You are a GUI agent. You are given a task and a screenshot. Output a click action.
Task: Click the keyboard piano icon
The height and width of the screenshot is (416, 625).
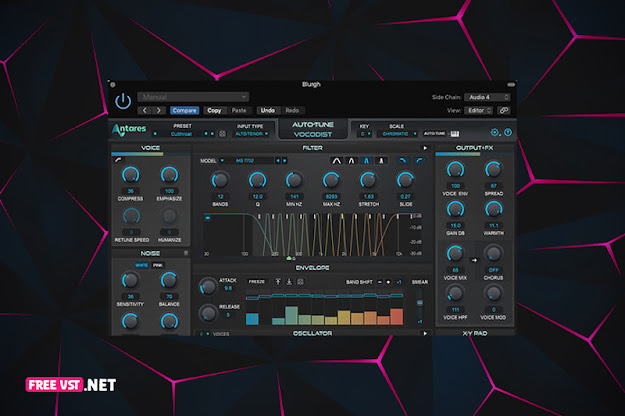pos(455,134)
